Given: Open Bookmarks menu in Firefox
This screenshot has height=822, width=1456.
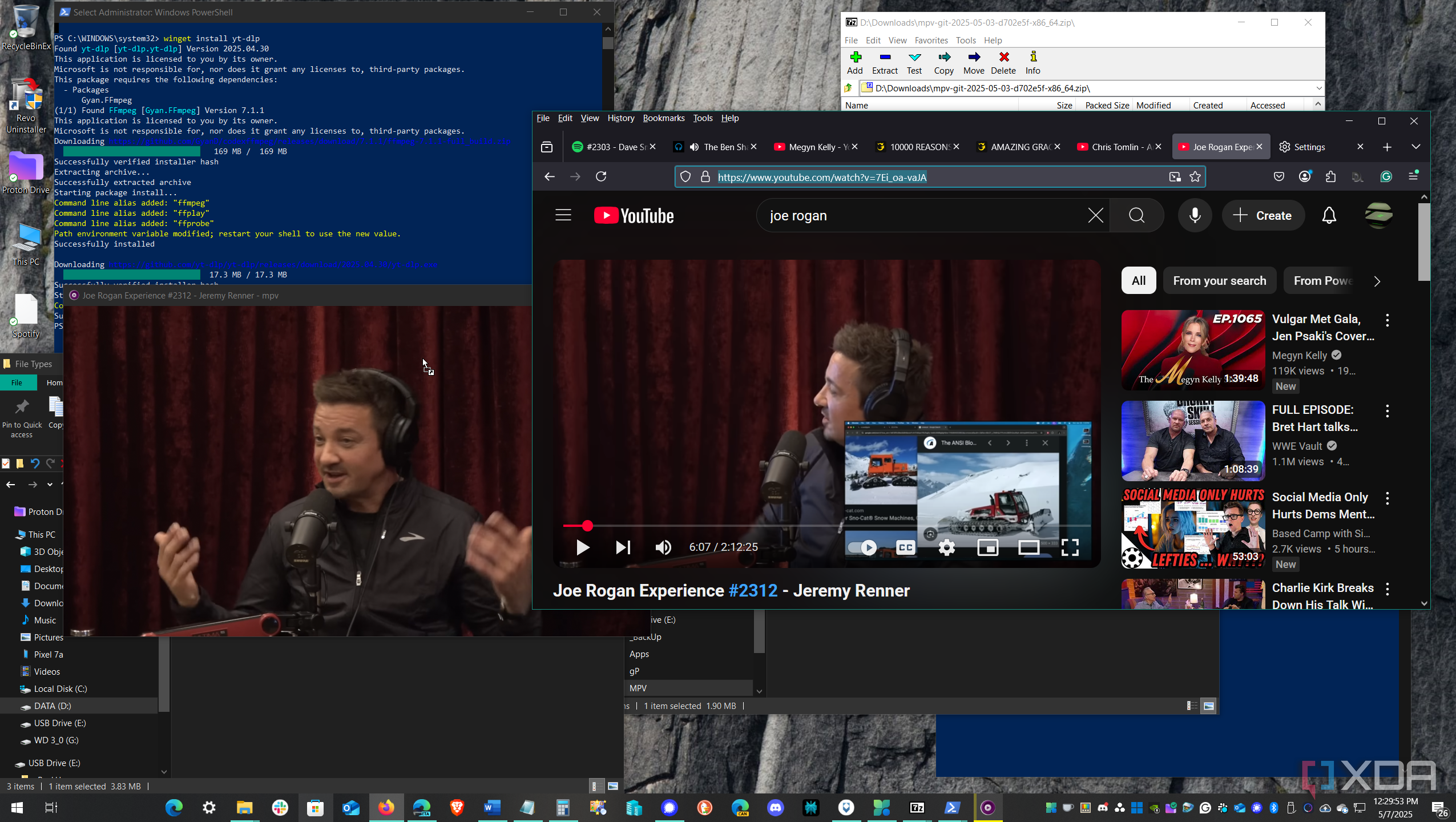Looking at the screenshot, I should (663, 118).
